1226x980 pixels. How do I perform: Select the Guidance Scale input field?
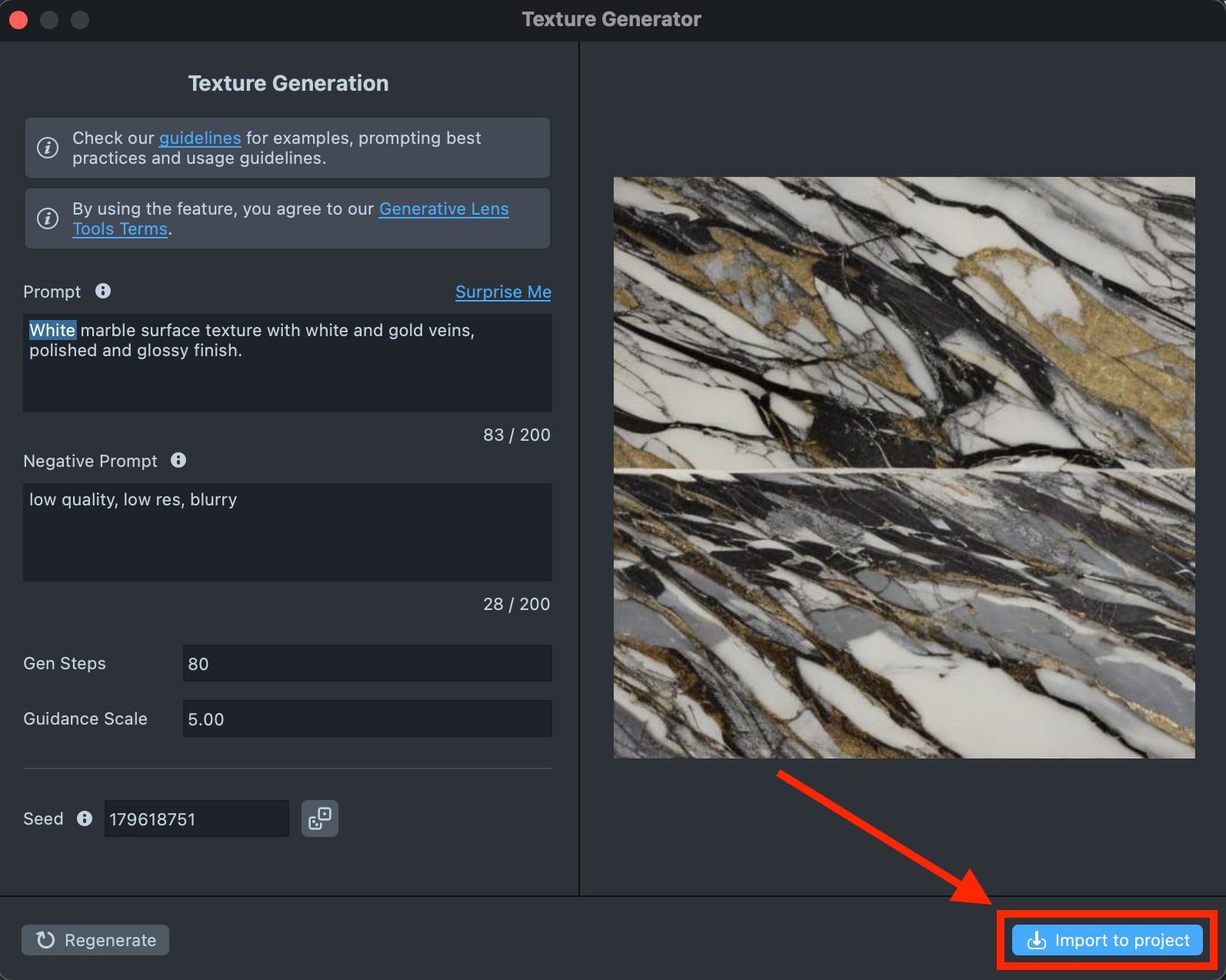[x=367, y=718]
